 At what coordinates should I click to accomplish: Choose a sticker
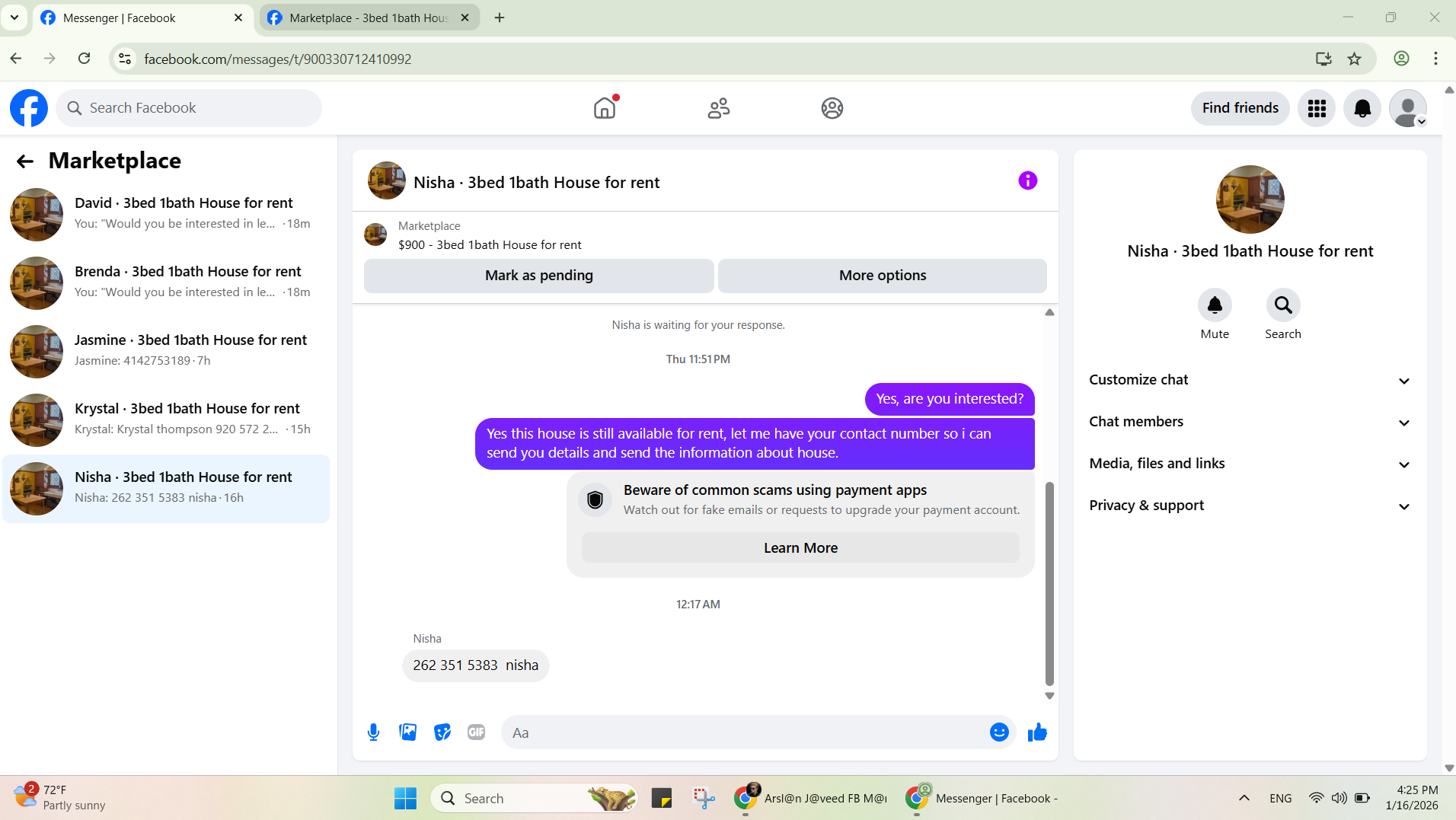point(442,732)
